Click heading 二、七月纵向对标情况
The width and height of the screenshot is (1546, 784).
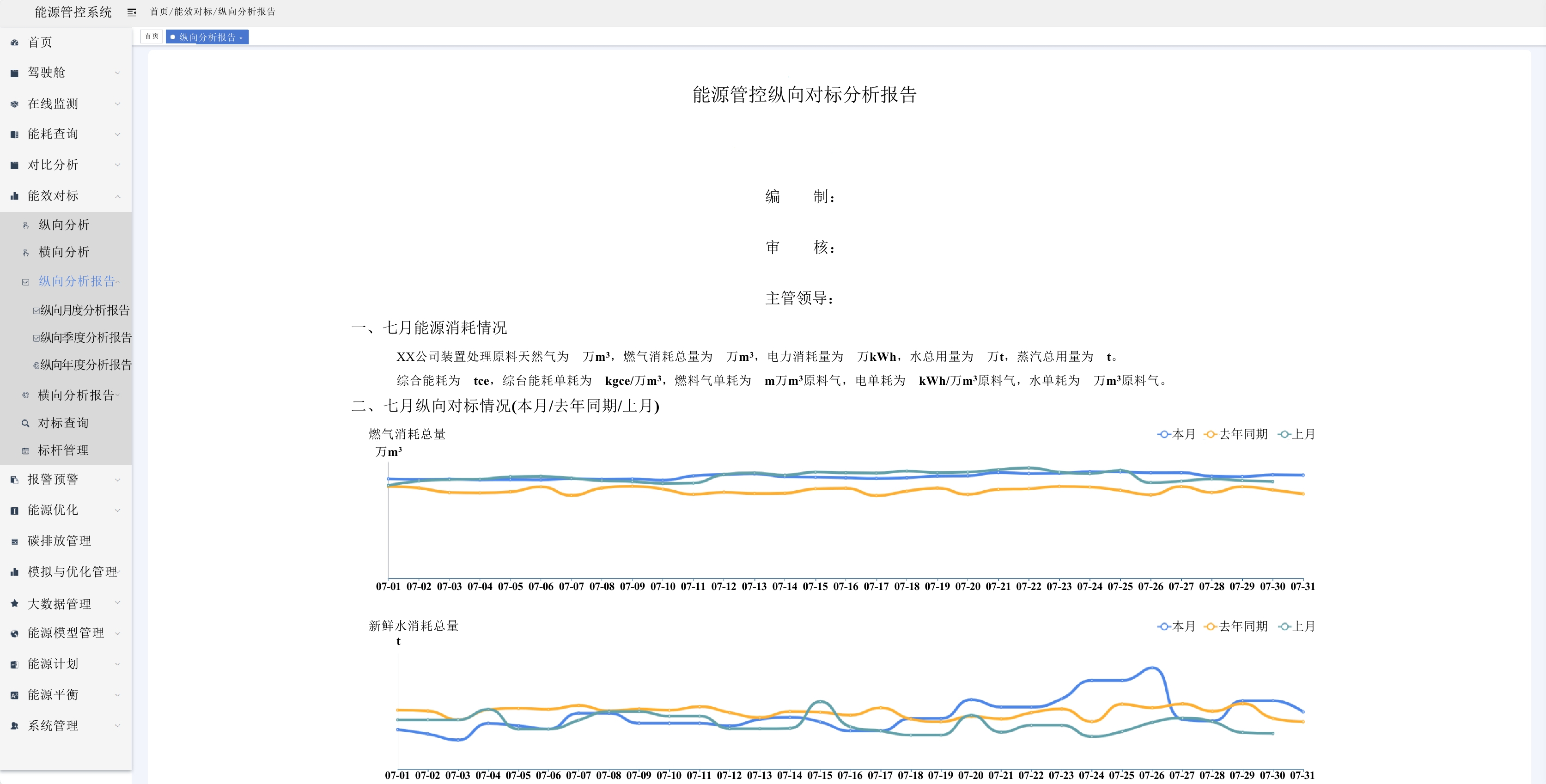[x=505, y=407]
